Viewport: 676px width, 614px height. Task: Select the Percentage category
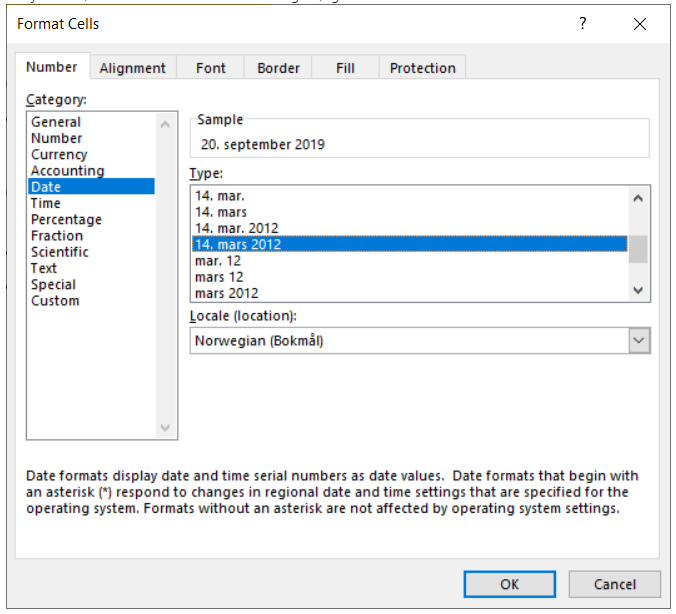point(66,220)
